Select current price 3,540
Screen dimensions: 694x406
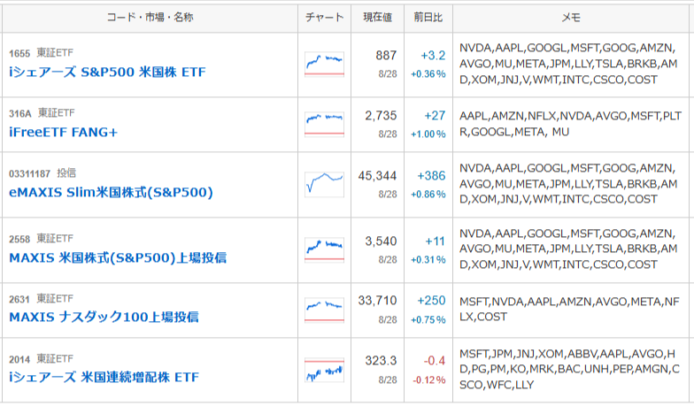[381, 241]
